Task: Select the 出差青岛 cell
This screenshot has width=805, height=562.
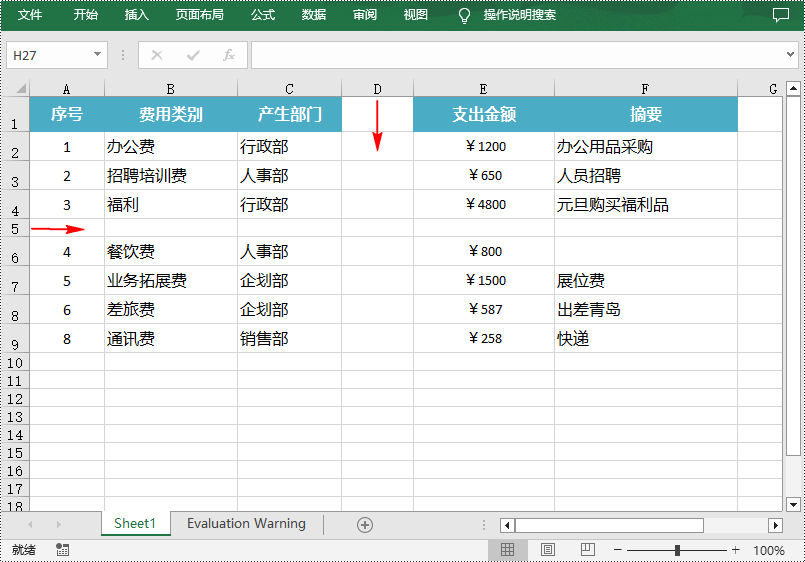Action: pos(646,309)
